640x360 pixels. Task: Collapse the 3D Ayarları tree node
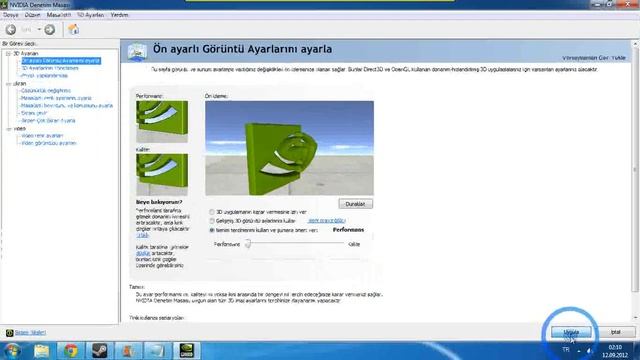[x=8, y=53]
